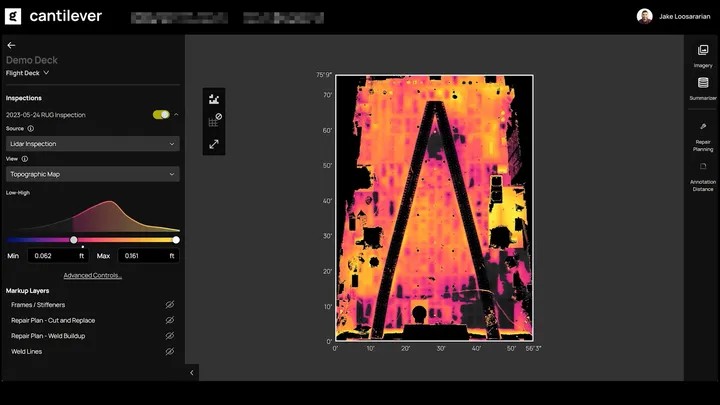The width and height of the screenshot is (720, 405).
Task: Select the Annotation Distance tool
Action: [703, 175]
